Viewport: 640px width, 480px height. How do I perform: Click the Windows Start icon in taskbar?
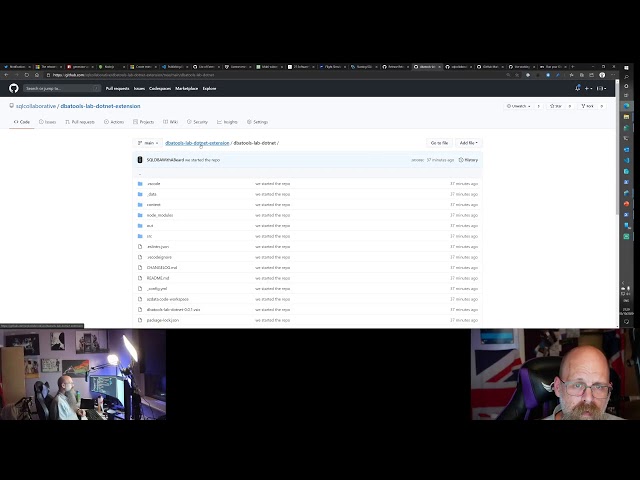[627, 68]
